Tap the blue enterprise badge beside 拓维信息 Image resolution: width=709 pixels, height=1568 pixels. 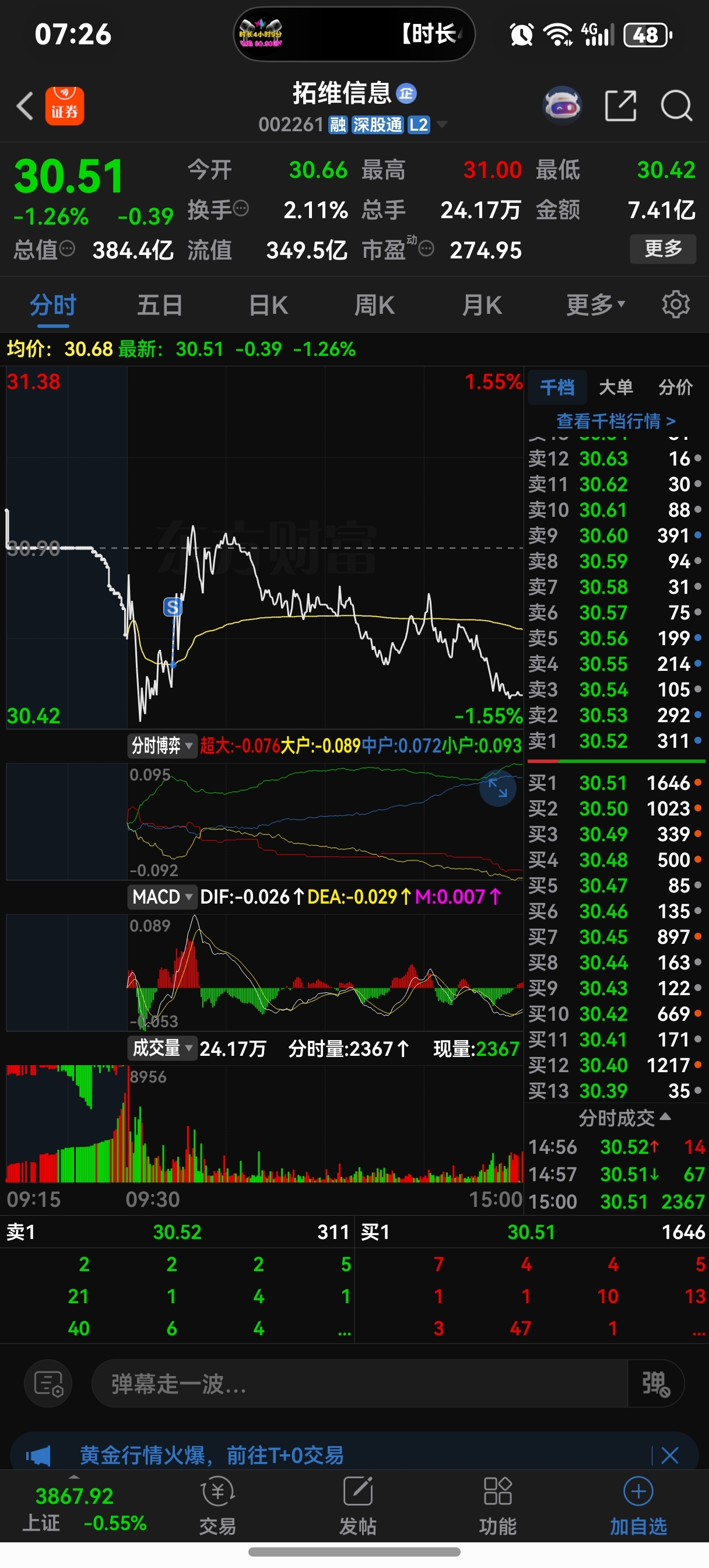[x=406, y=93]
